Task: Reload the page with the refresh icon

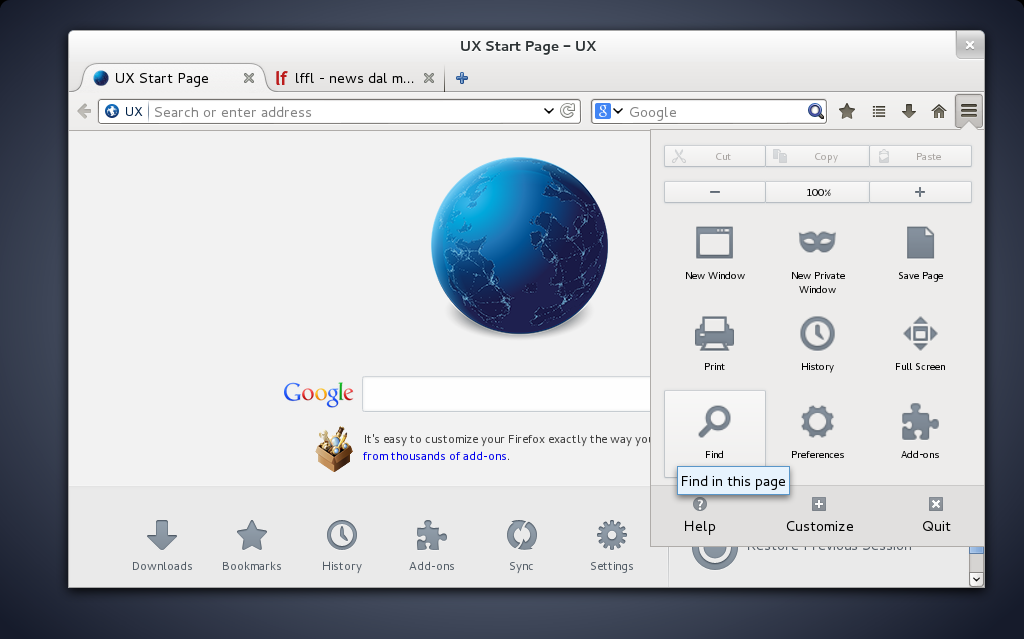Action: (568, 111)
